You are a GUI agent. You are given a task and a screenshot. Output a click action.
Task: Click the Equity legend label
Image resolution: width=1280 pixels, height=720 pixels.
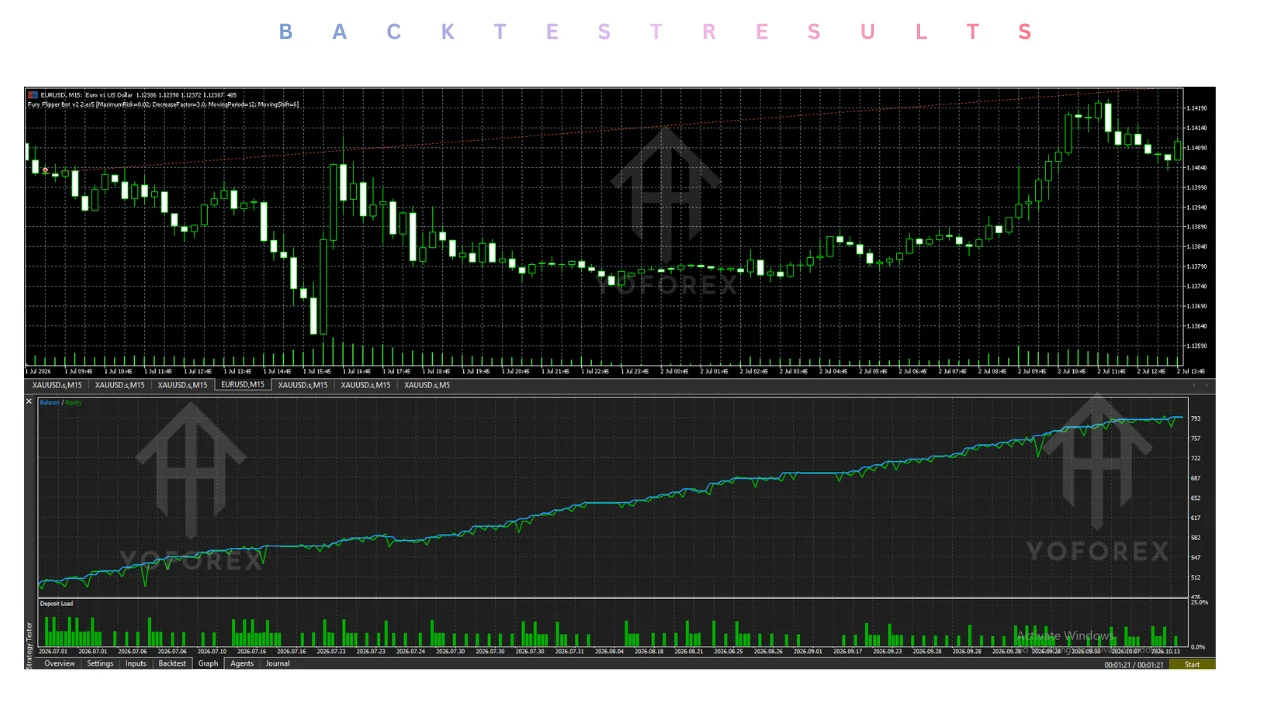[x=74, y=402]
